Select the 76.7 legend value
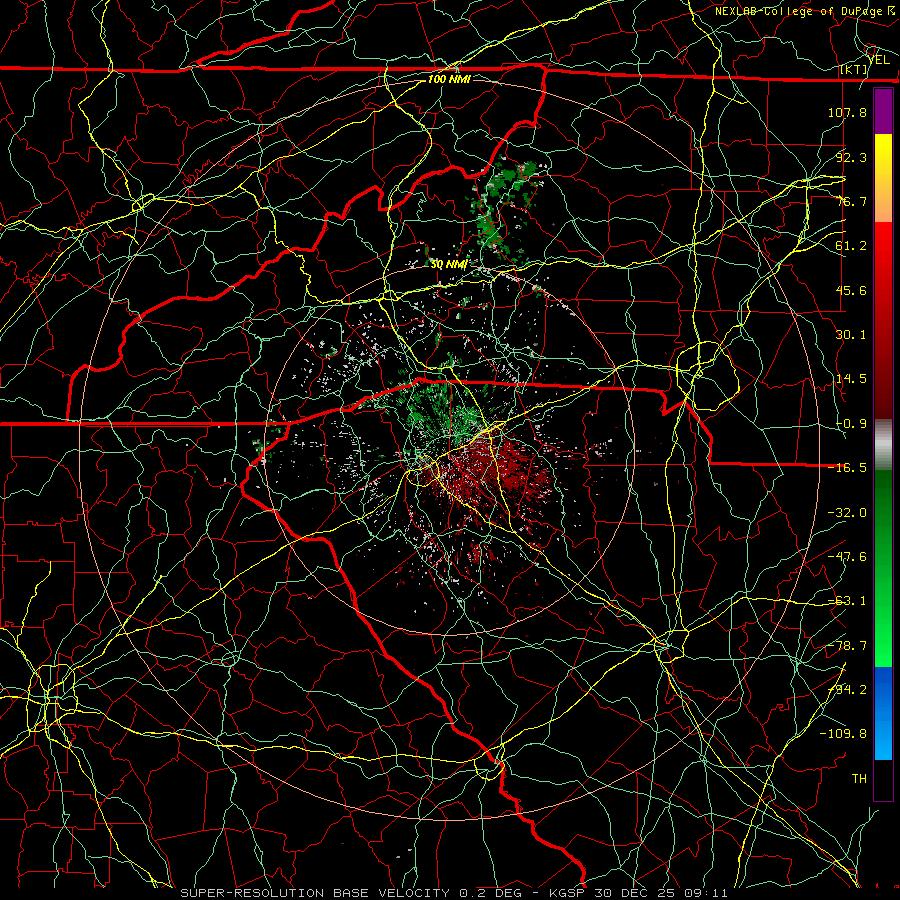900x900 pixels. click(x=851, y=201)
